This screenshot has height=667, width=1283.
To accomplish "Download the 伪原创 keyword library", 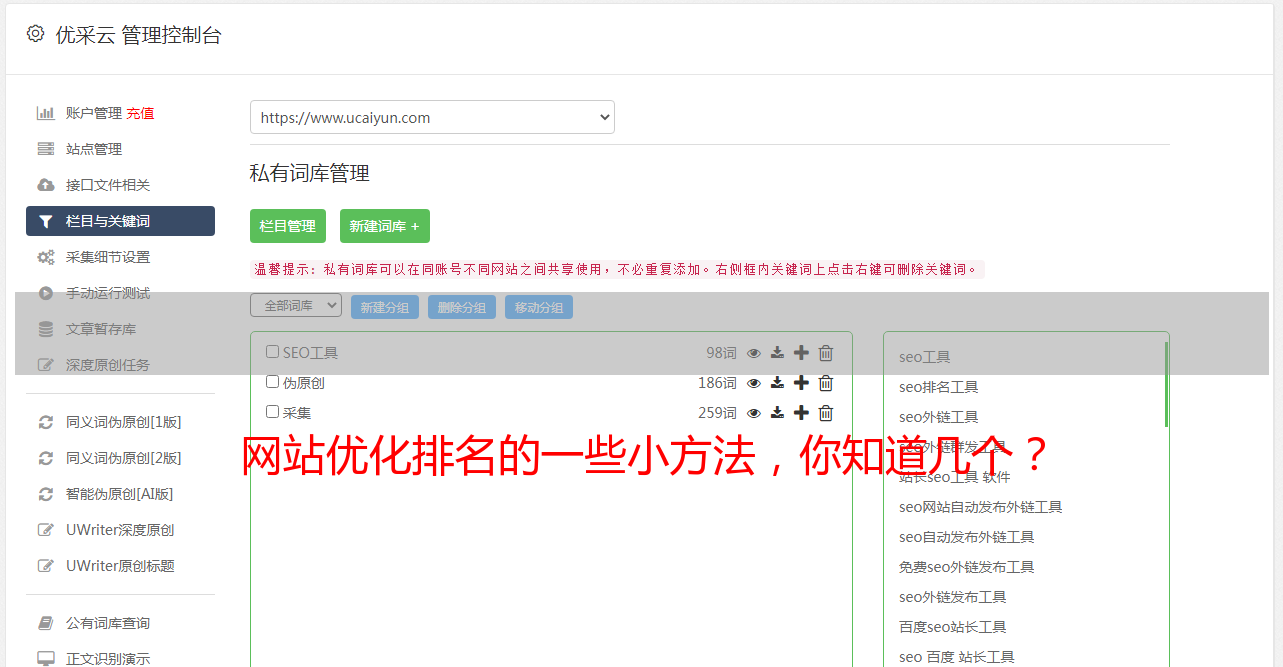I will (x=777, y=383).
